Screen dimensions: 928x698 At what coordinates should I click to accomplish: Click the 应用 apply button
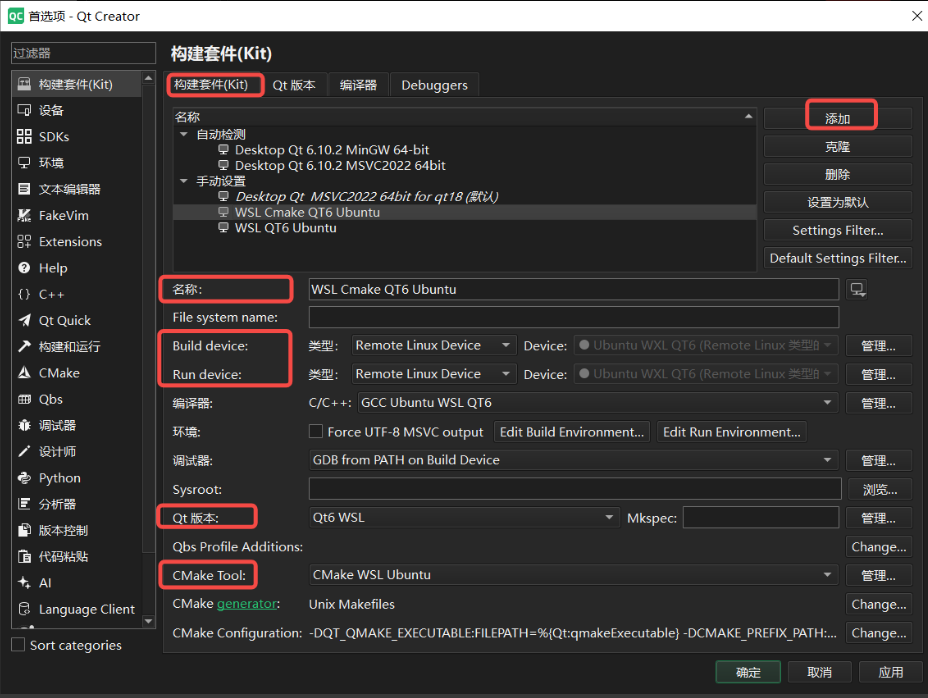[890, 672]
